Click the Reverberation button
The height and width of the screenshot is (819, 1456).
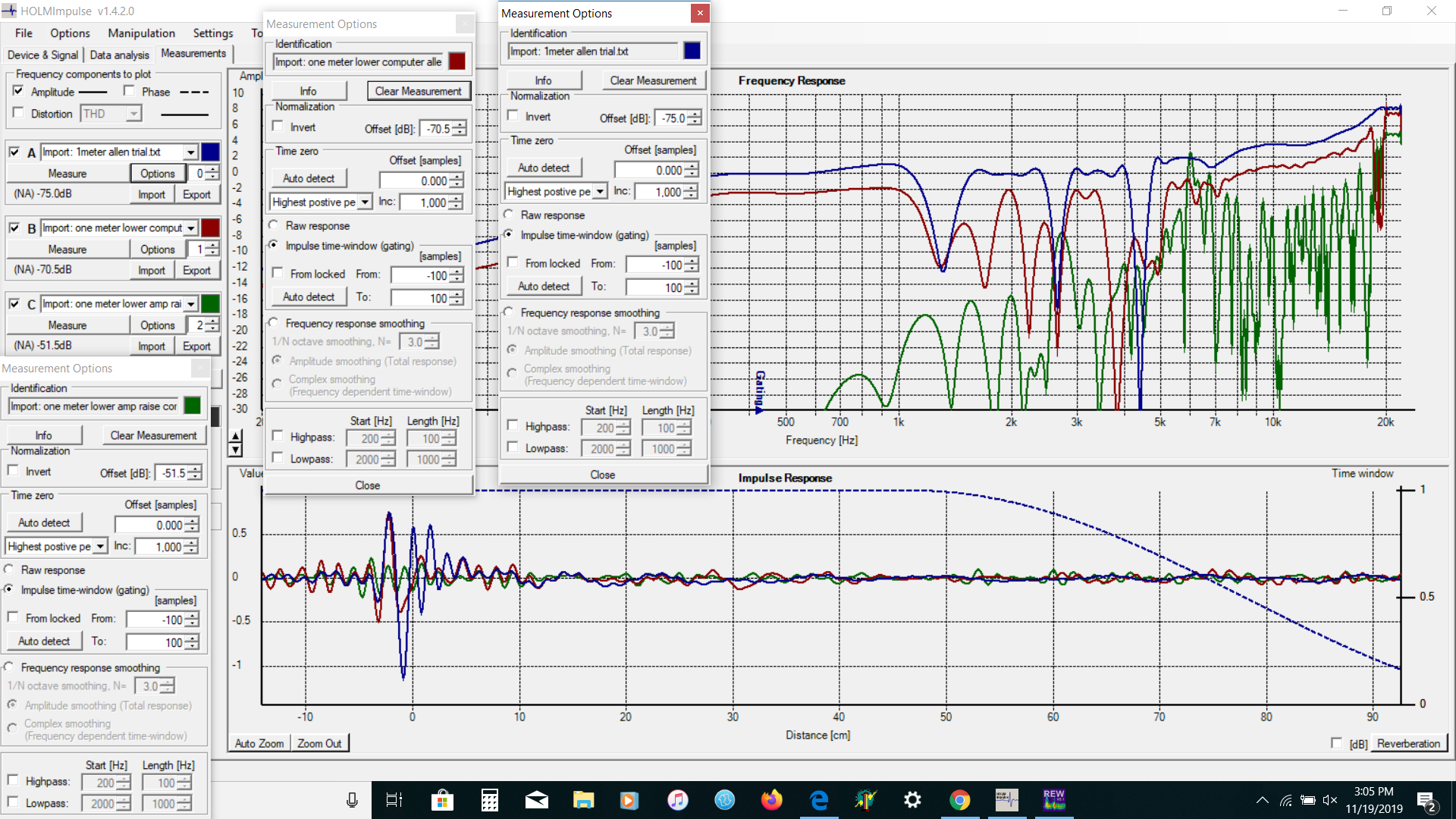point(1408,743)
